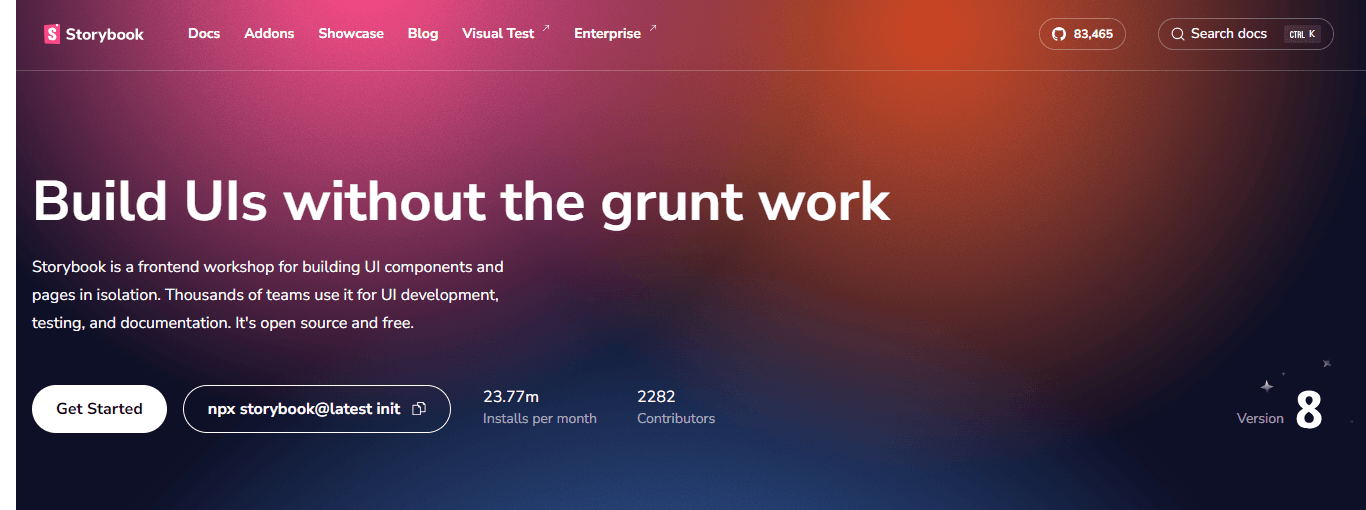
Task: Open the Showcase nav item
Action: (351, 34)
